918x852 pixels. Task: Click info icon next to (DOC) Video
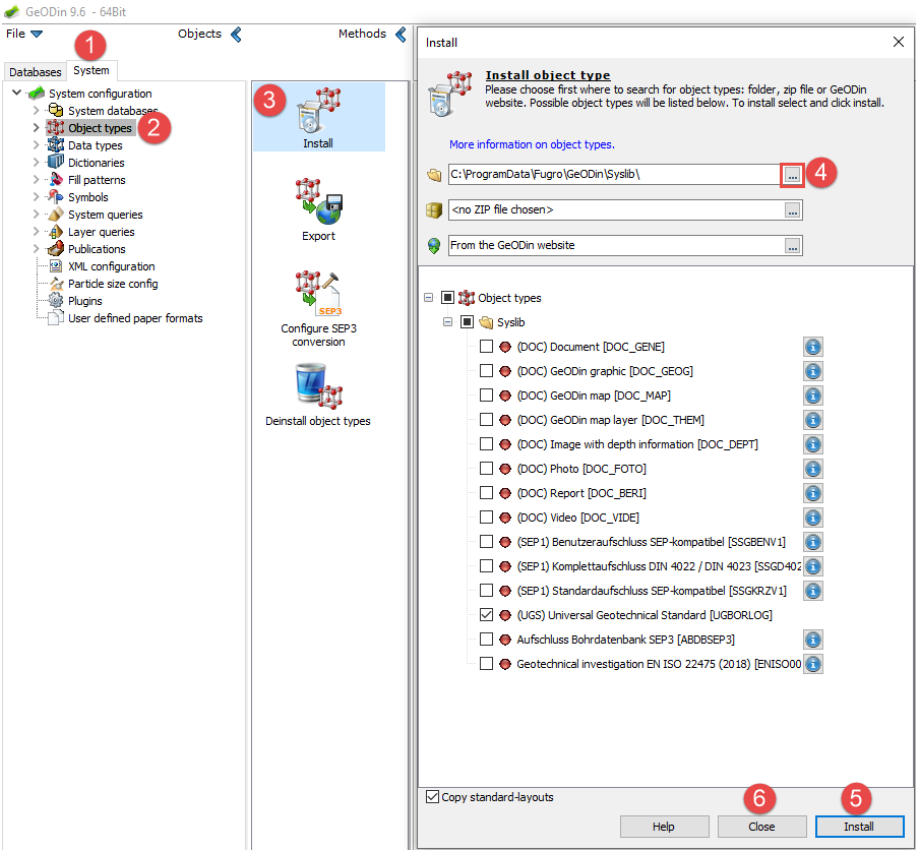(x=813, y=517)
